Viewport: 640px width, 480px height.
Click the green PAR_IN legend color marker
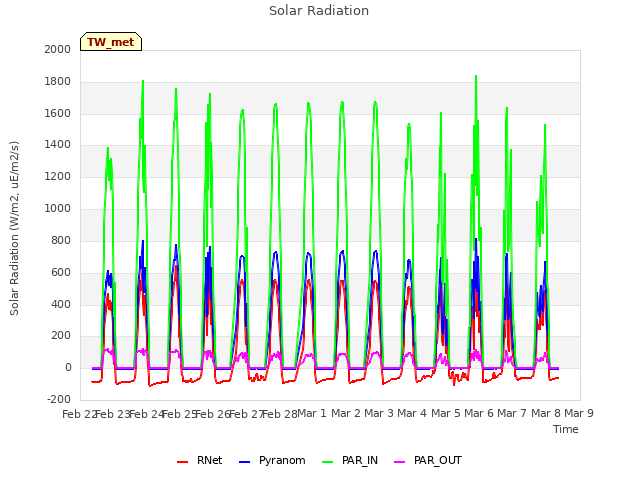(327, 462)
